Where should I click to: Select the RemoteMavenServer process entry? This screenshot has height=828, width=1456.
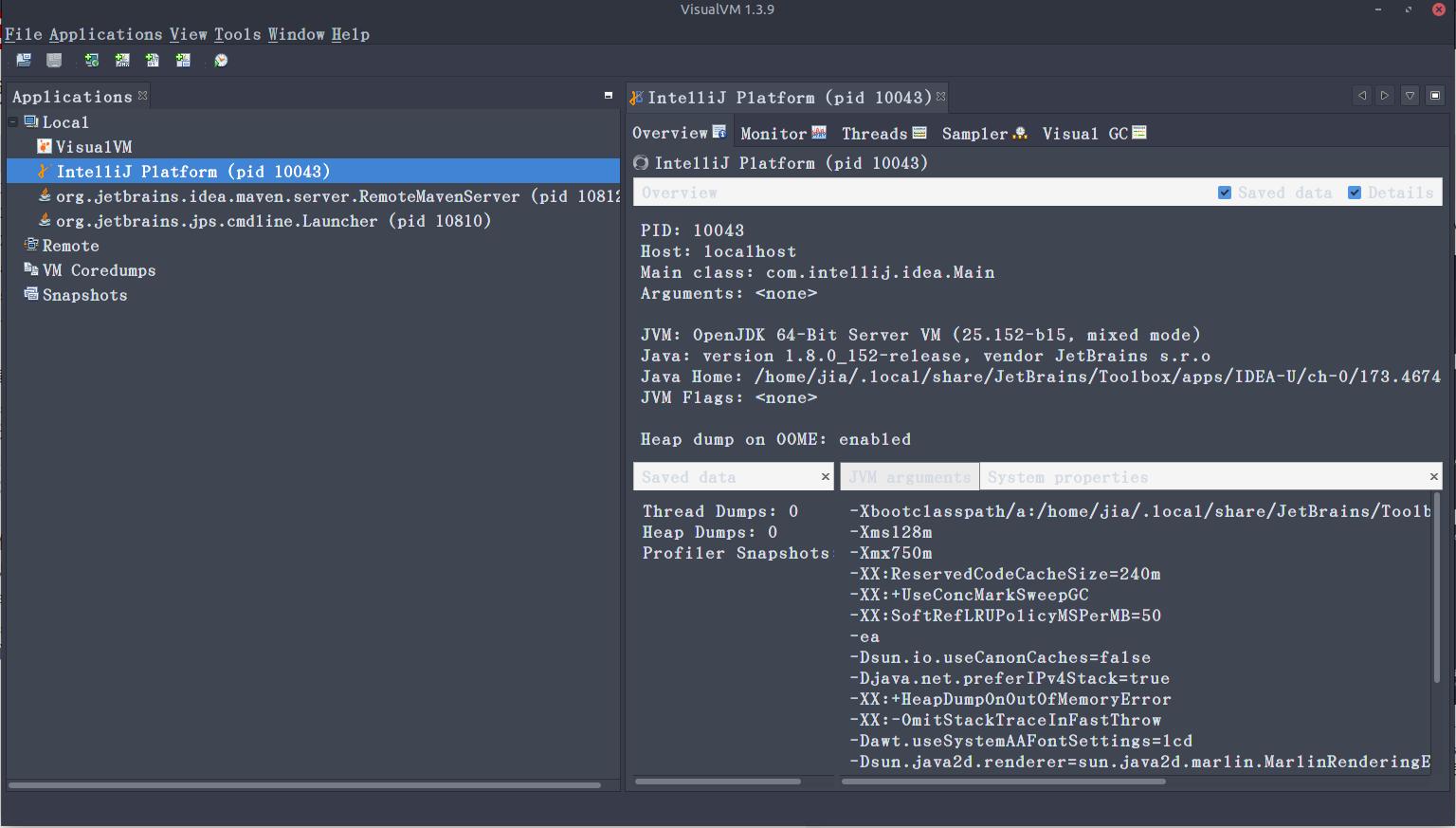337,196
